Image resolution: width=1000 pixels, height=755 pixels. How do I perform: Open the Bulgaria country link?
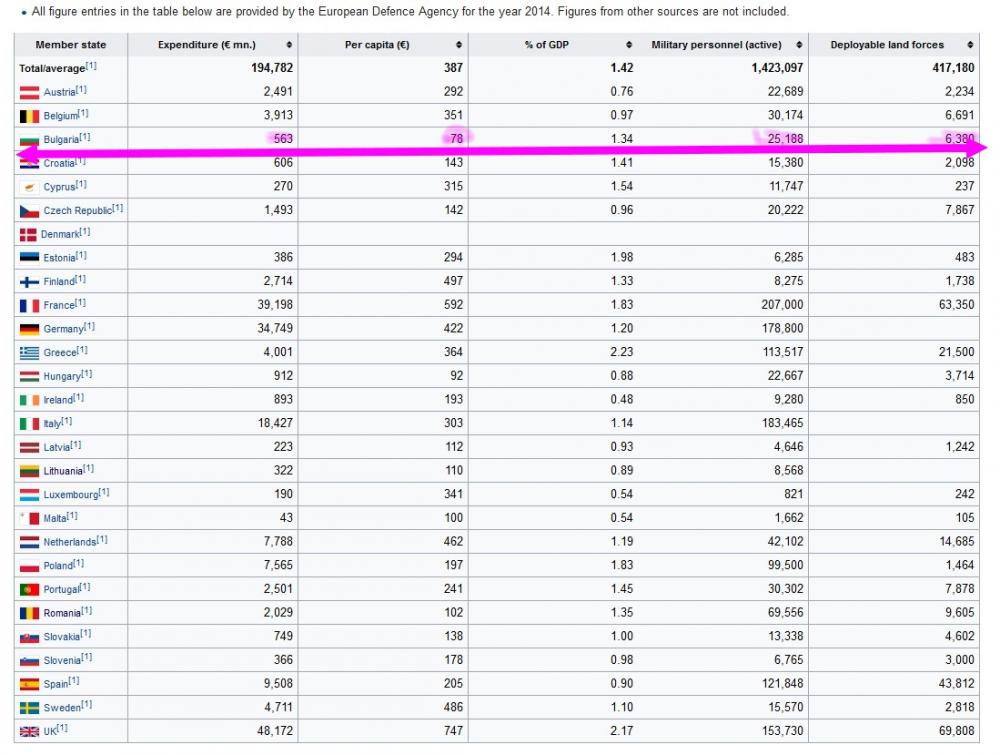pyautogui.click(x=61, y=140)
